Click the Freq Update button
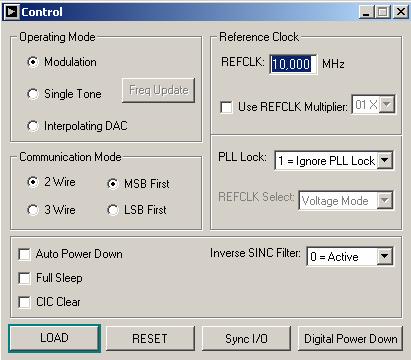This screenshot has width=411, height=360. click(x=159, y=90)
